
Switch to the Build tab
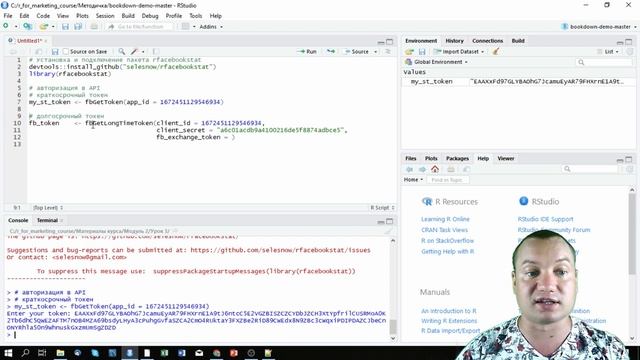tap(518, 41)
